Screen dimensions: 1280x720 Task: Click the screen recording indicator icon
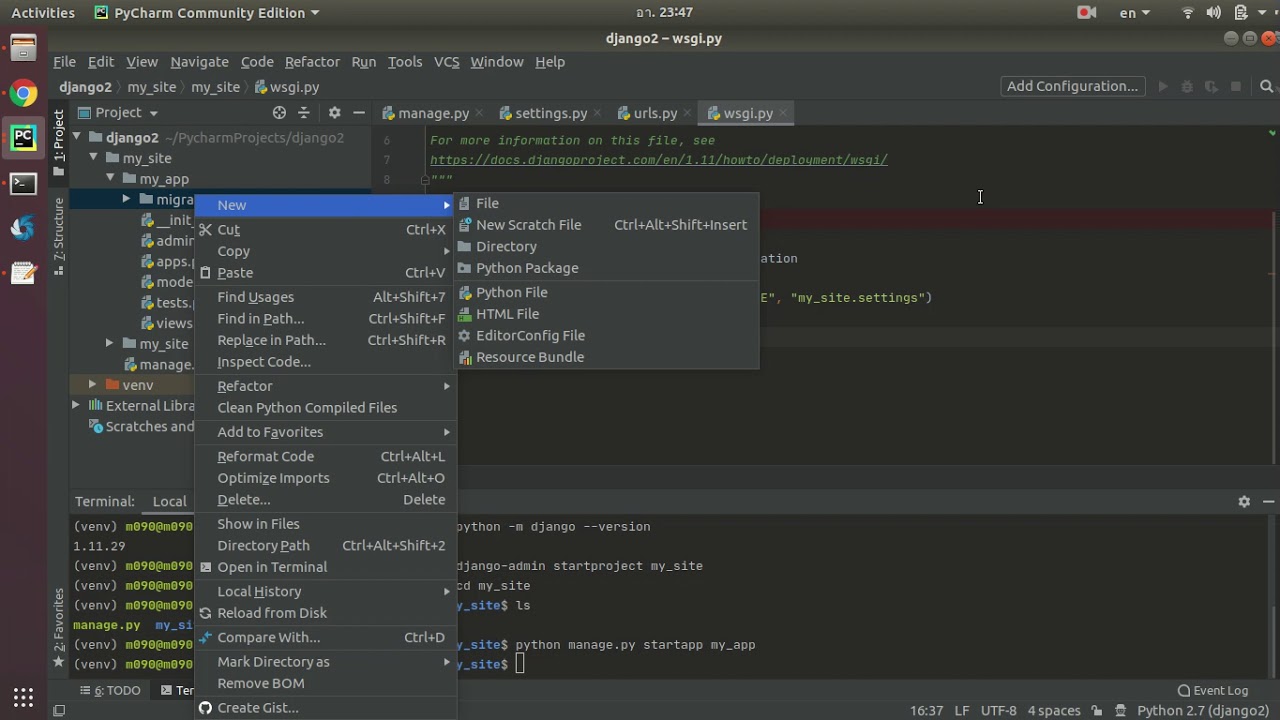click(1086, 13)
